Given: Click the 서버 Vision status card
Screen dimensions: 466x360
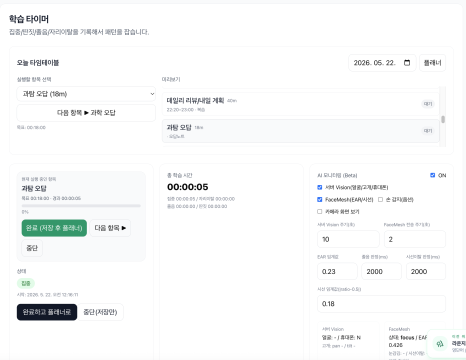Looking at the screenshot, I should coord(348,341).
